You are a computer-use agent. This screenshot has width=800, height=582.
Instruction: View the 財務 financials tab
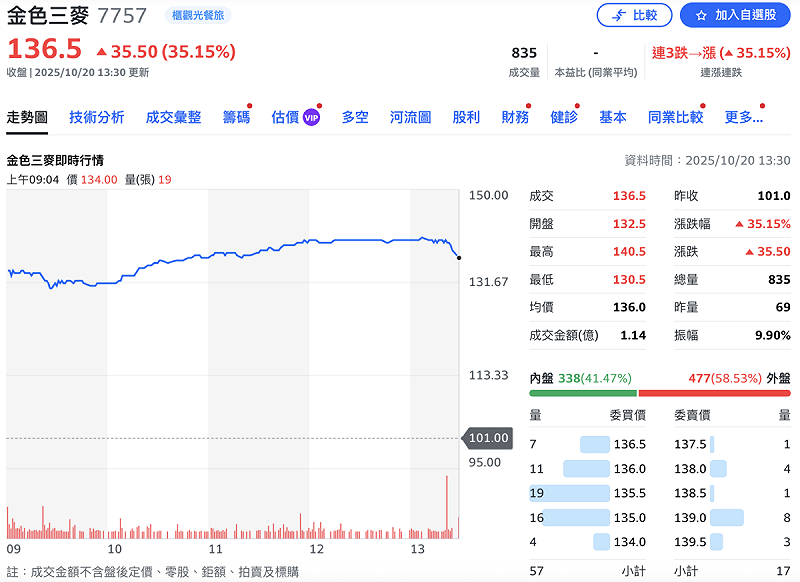515,117
